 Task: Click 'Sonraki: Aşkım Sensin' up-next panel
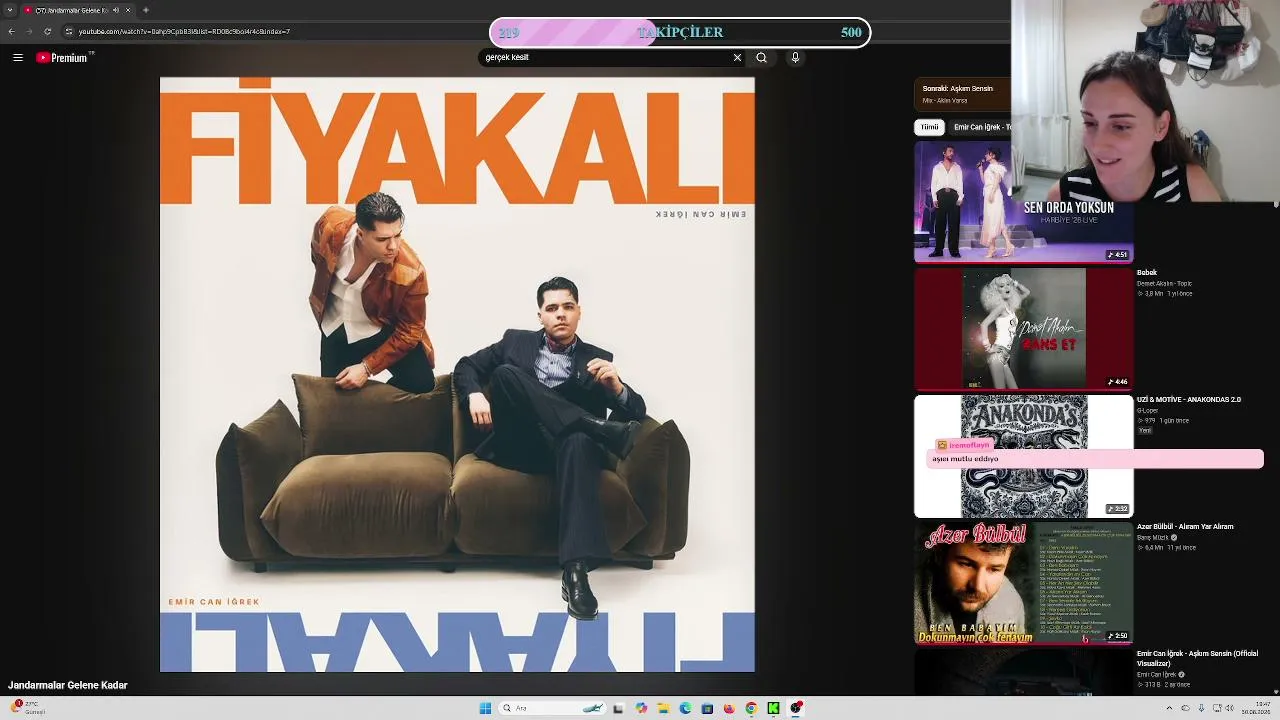[962, 93]
